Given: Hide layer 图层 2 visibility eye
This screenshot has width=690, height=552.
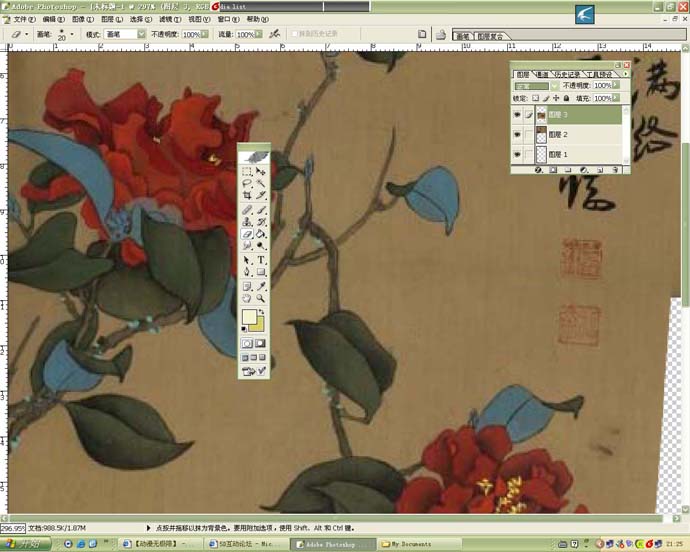Looking at the screenshot, I should click(x=517, y=134).
